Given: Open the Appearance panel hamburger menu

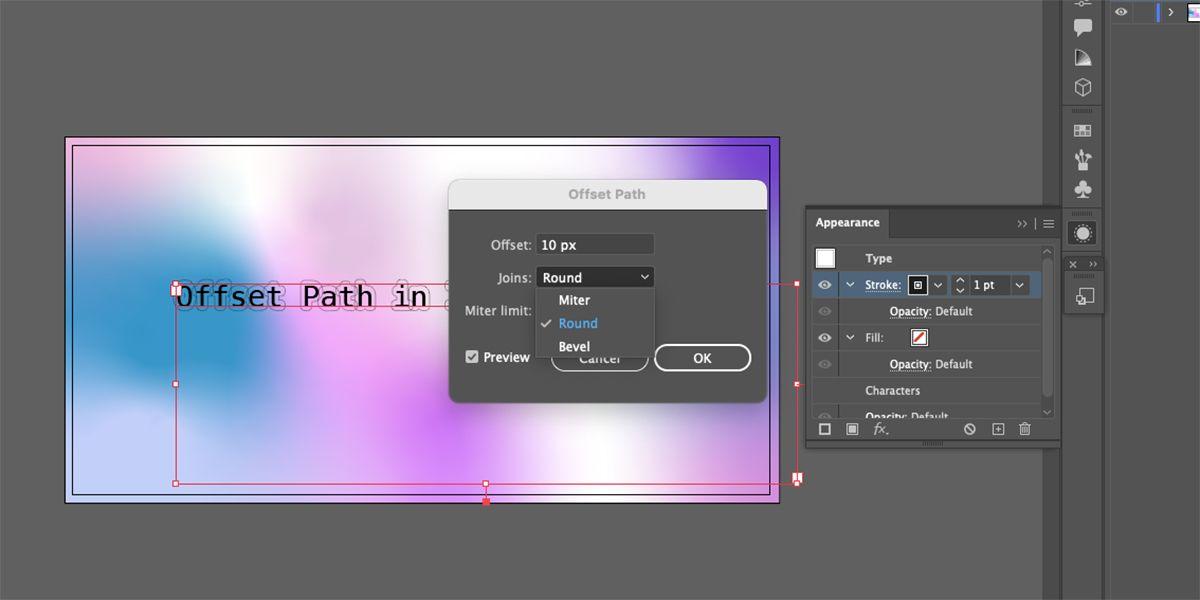Looking at the screenshot, I should pos(1048,224).
